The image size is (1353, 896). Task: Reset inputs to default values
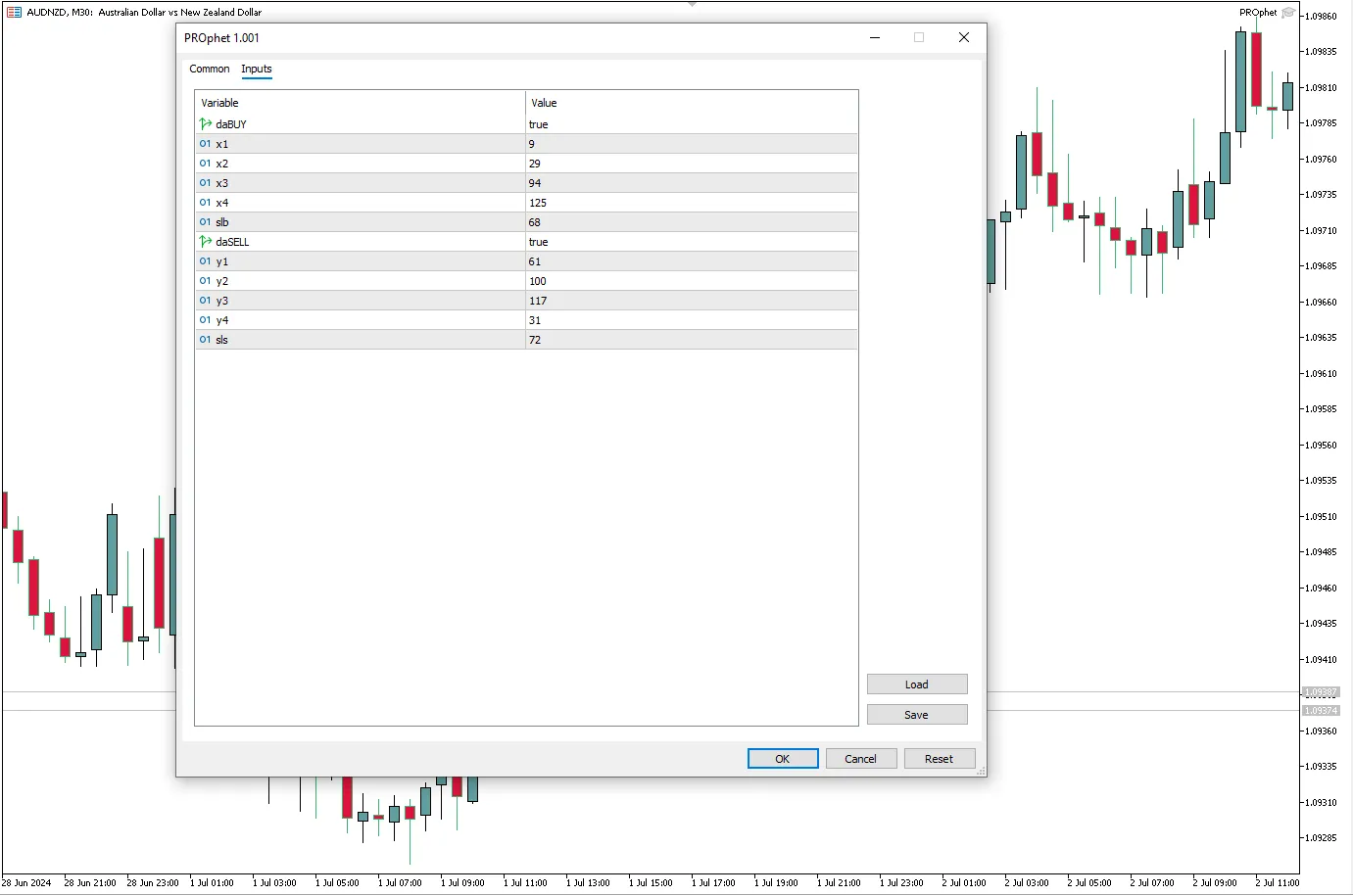point(940,759)
